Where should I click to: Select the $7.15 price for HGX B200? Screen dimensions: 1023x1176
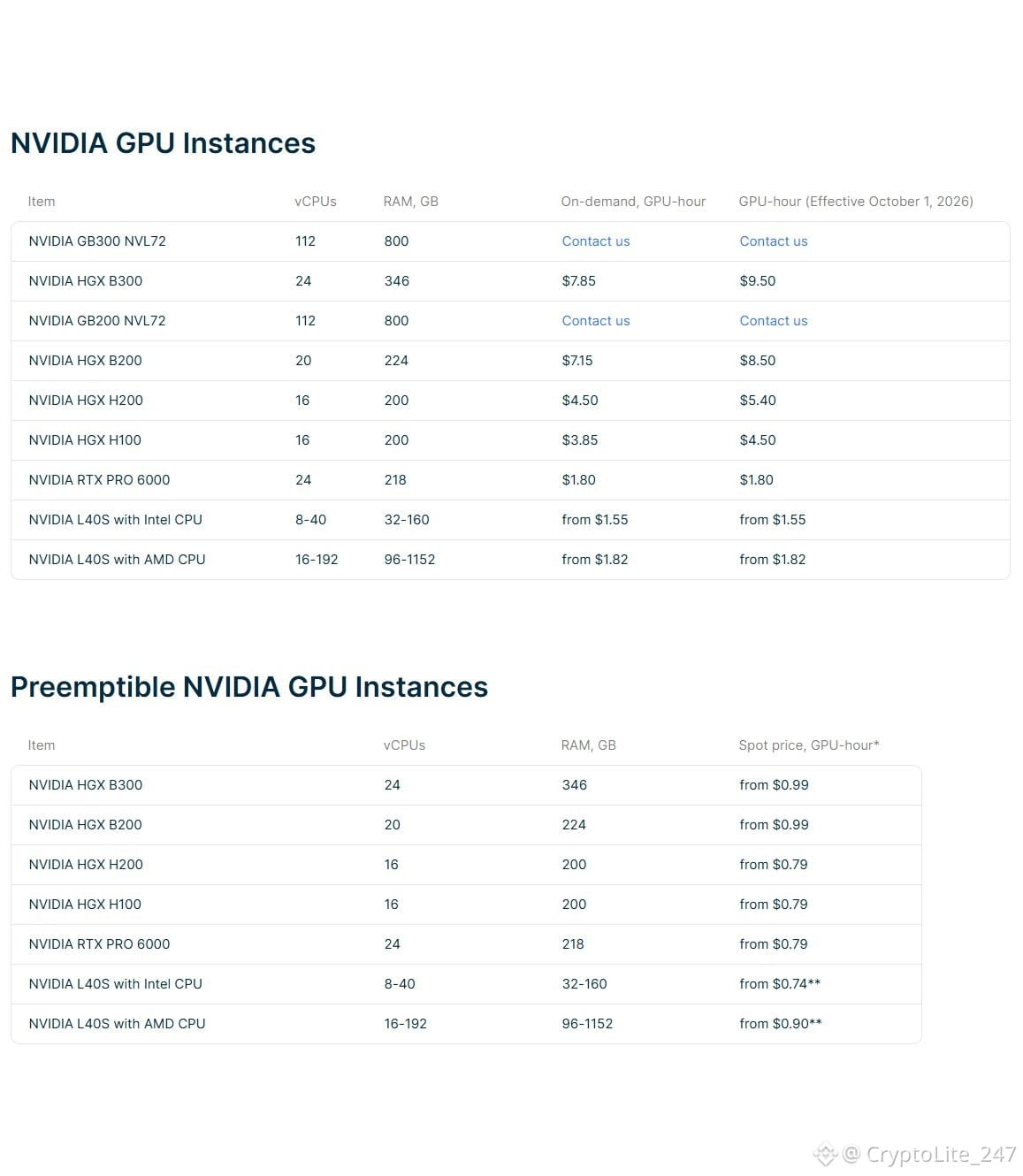point(577,361)
